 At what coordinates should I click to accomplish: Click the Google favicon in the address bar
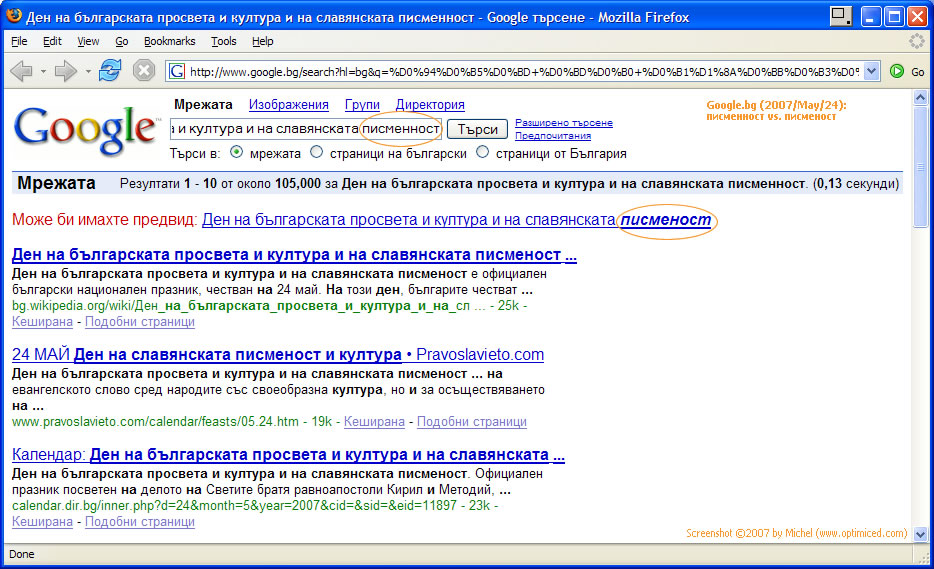[x=177, y=71]
